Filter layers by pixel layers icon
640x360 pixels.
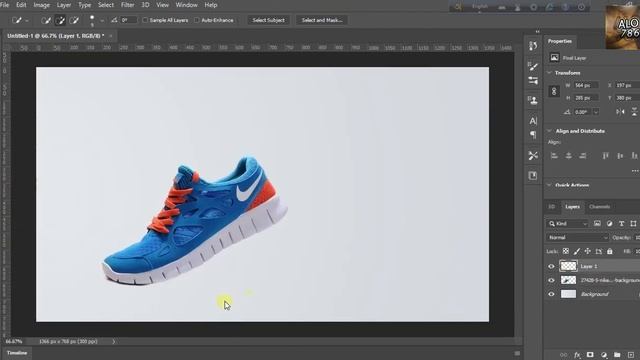pos(597,224)
